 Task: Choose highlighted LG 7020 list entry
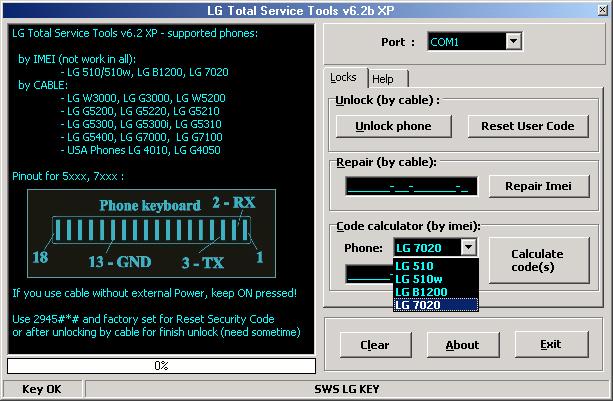tap(436, 305)
